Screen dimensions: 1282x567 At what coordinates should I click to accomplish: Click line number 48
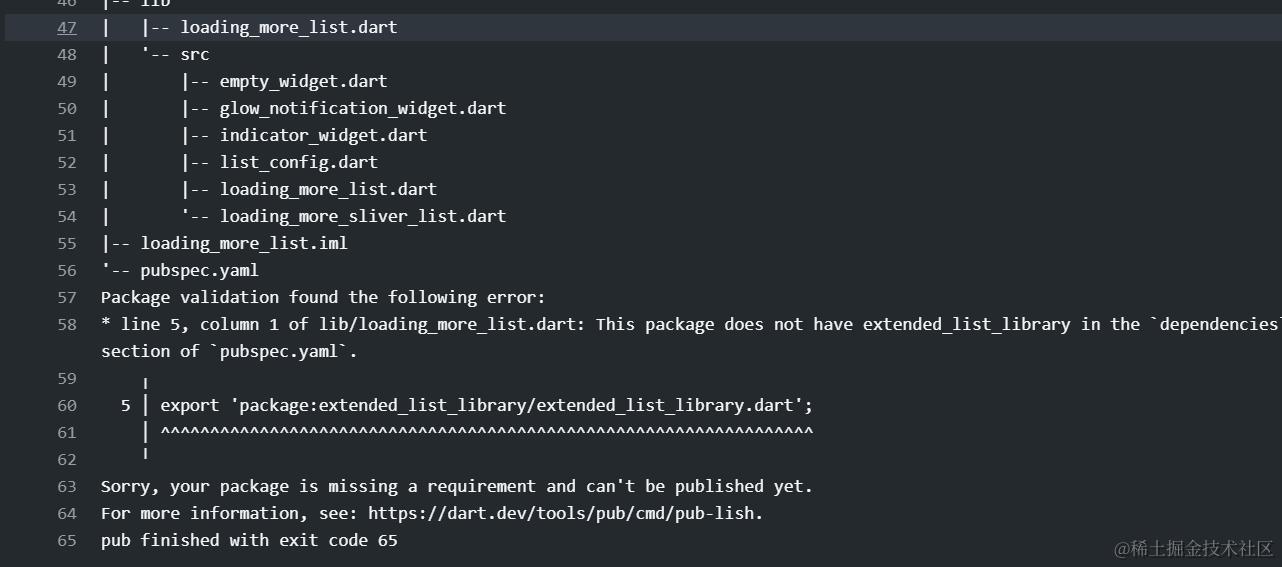[66, 54]
